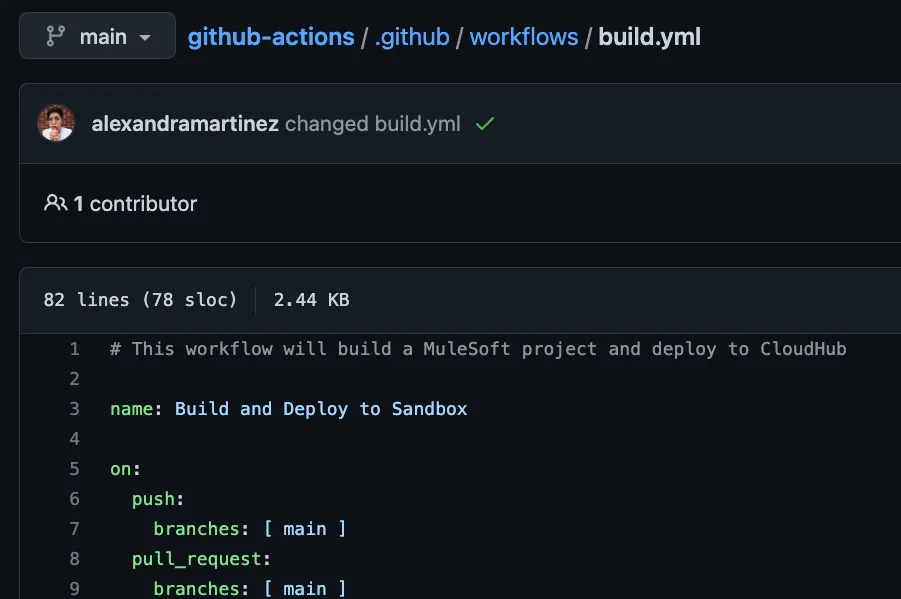Click the '2.44 KB' file size text

311,300
